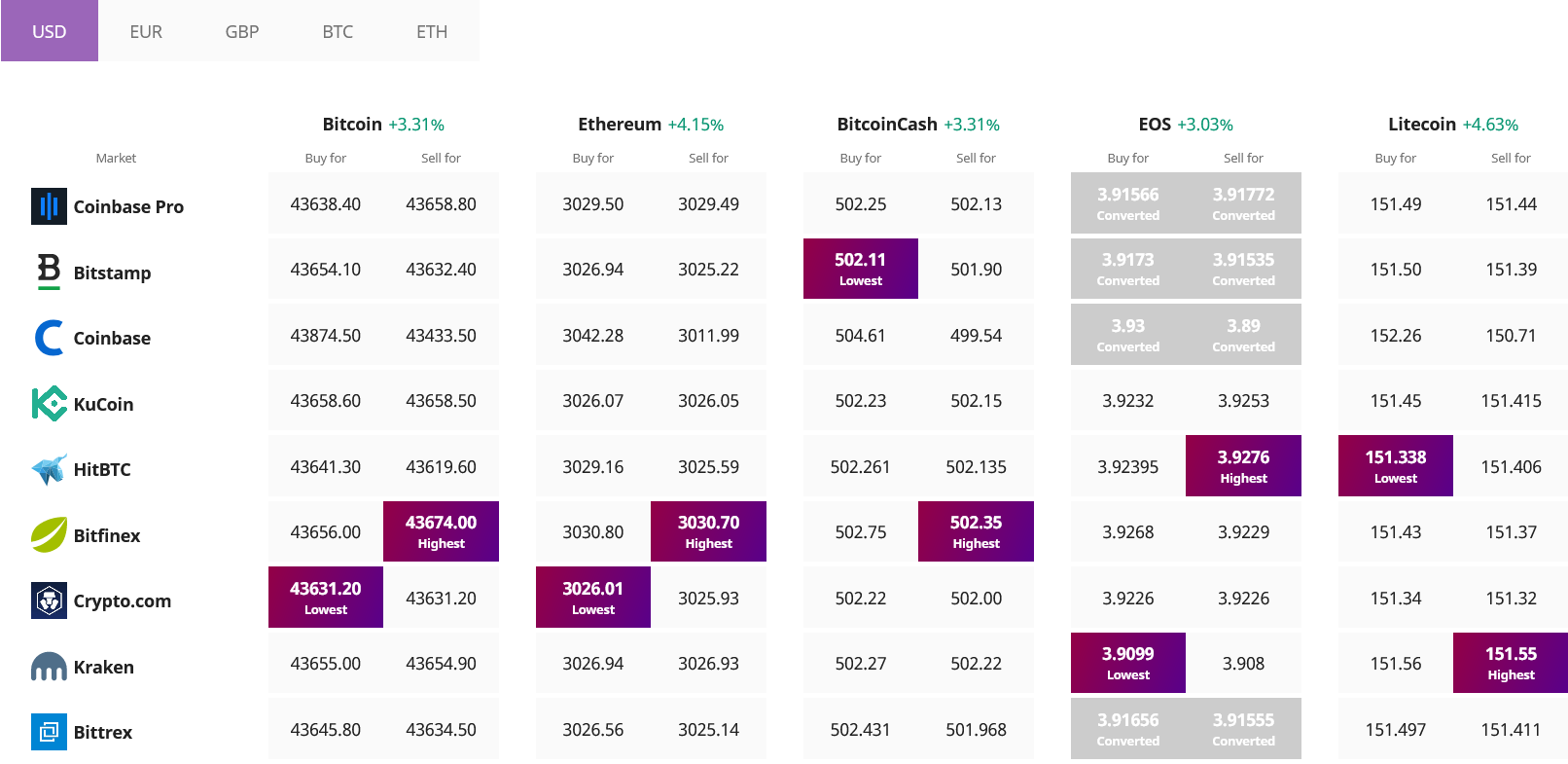
Task: Click Coinbase Litecoin buy price 152.26
Action: pos(1396,336)
